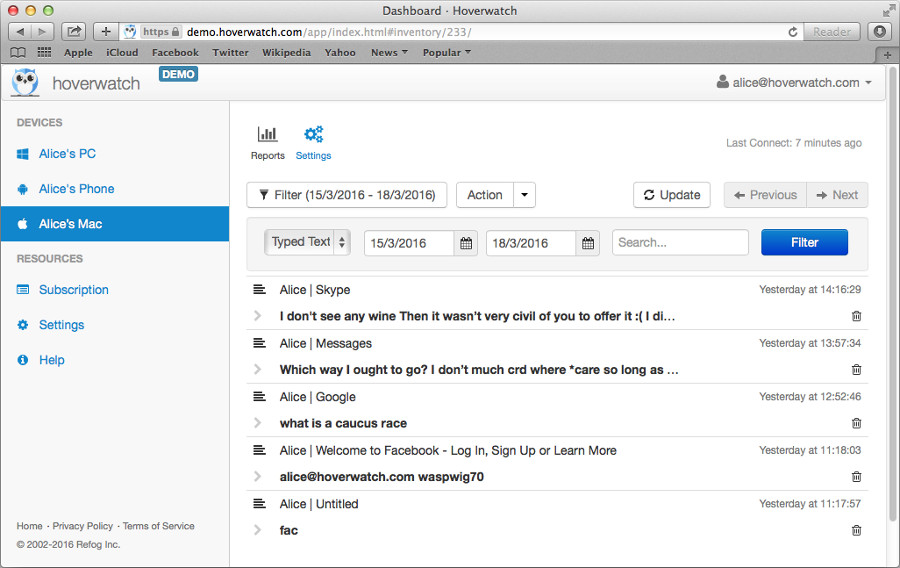Open the Action dropdown arrow
900x568 pixels.
[x=526, y=195]
